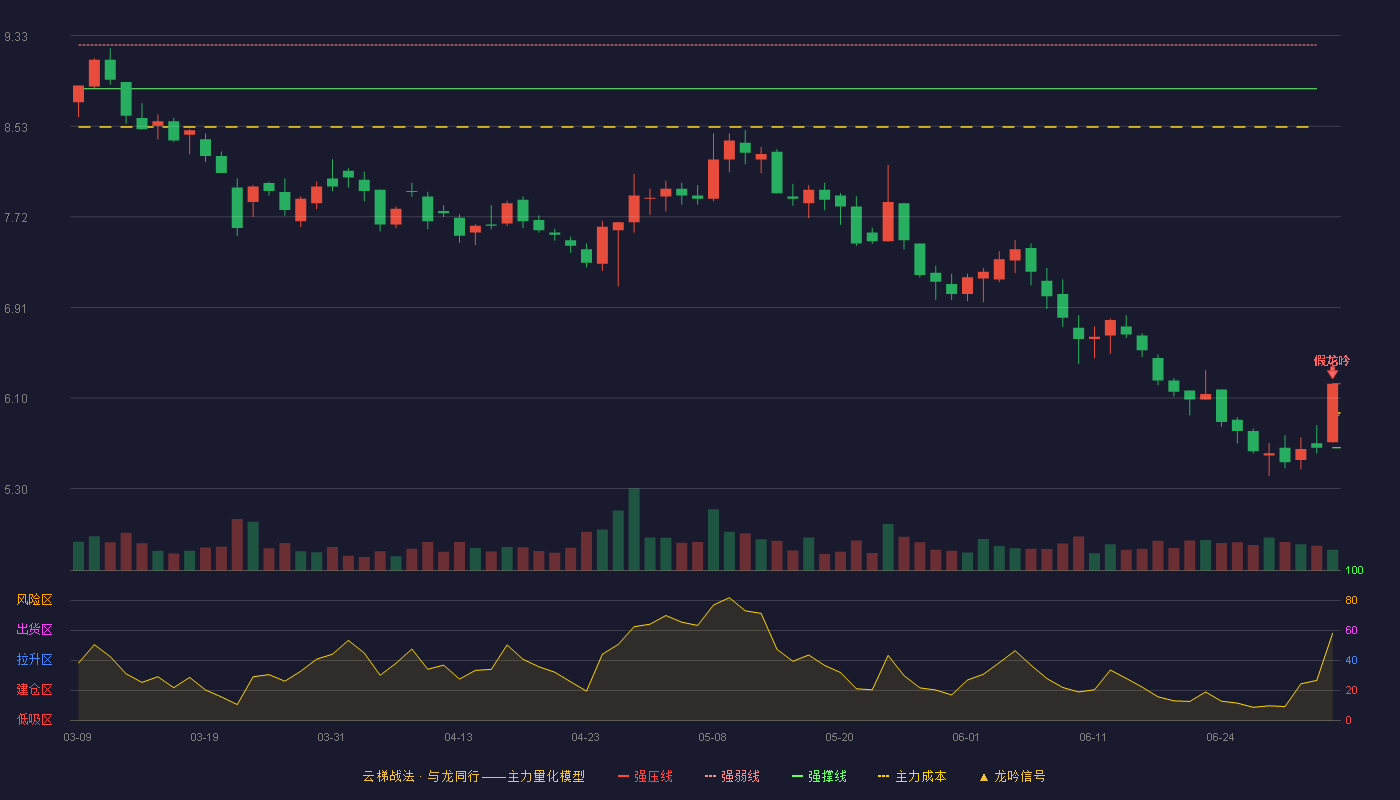Click the 03-09 date label
Screen dimensions: 1400x800
[x=78, y=737]
